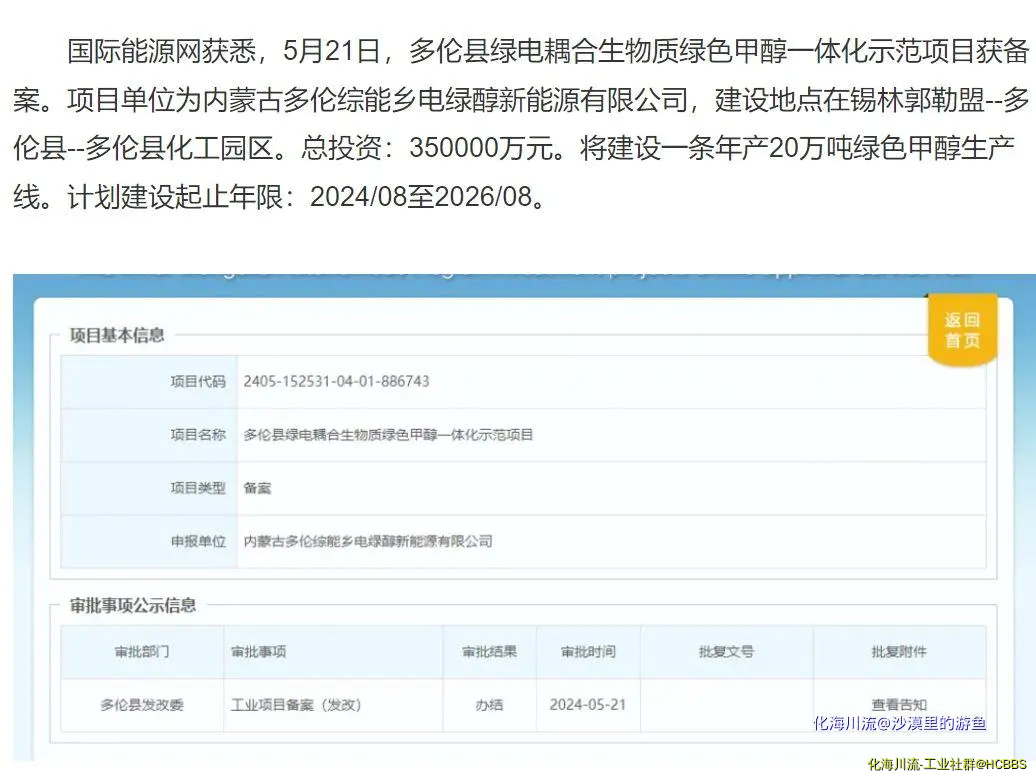Click the 审批结果 column header
Screen dimensions: 1036x780
(x=489, y=652)
